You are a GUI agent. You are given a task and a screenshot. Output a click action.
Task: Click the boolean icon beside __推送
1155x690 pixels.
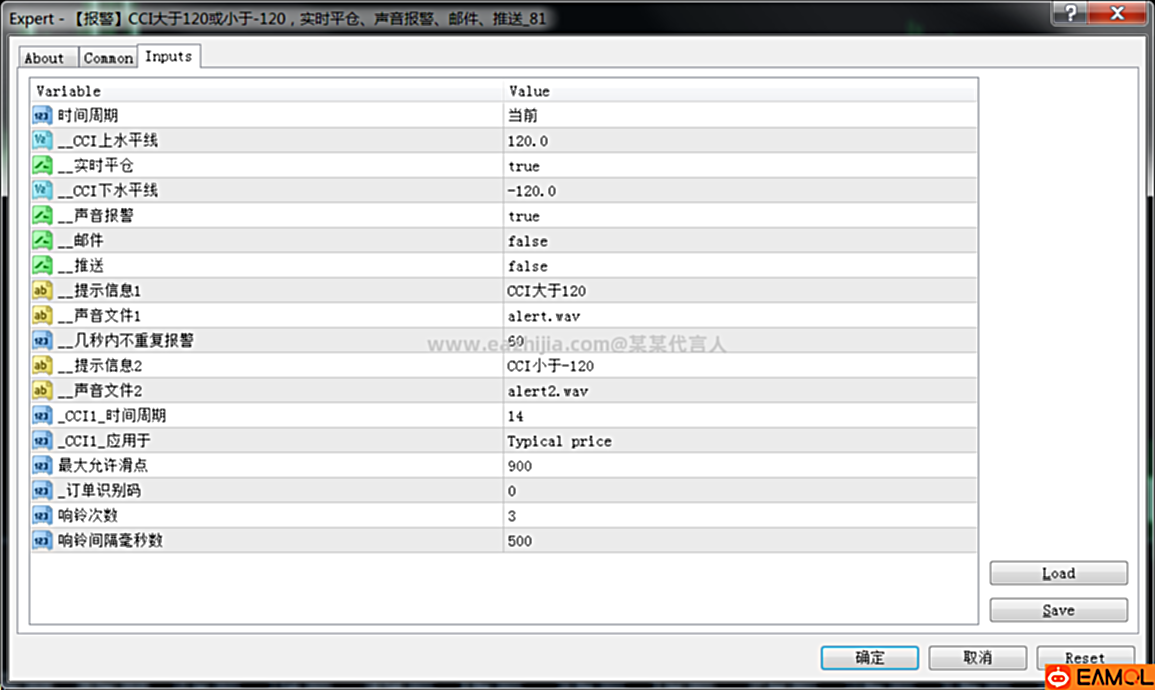pyautogui.click(x=42, y=266)
